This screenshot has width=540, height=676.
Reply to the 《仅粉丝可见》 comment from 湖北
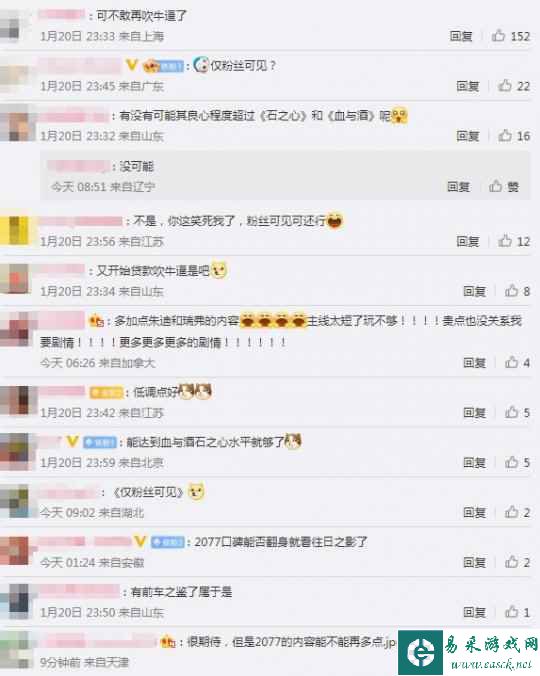pyautogui.click(x=474, y=512)
